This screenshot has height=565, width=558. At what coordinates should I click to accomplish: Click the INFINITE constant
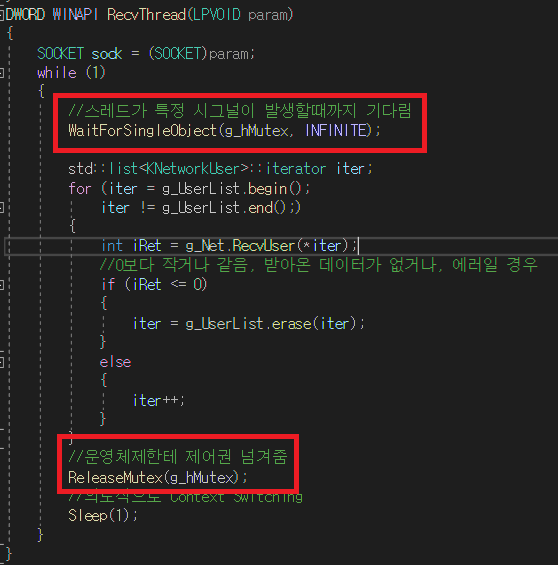coord(336,130)
